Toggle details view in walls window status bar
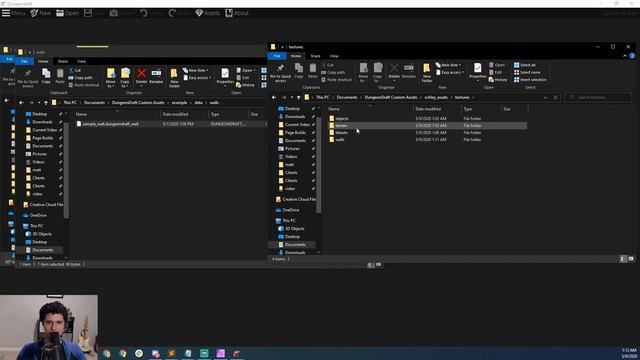This screenshot has height=360, width=640. coord(371,265)
